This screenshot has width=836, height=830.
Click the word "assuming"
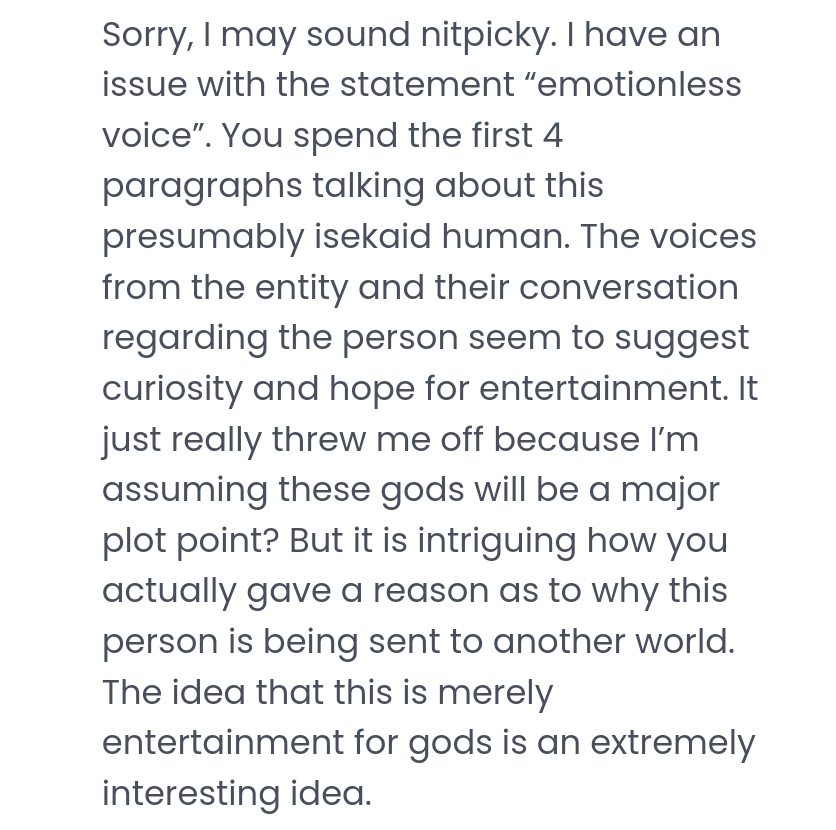pos(185,490)
